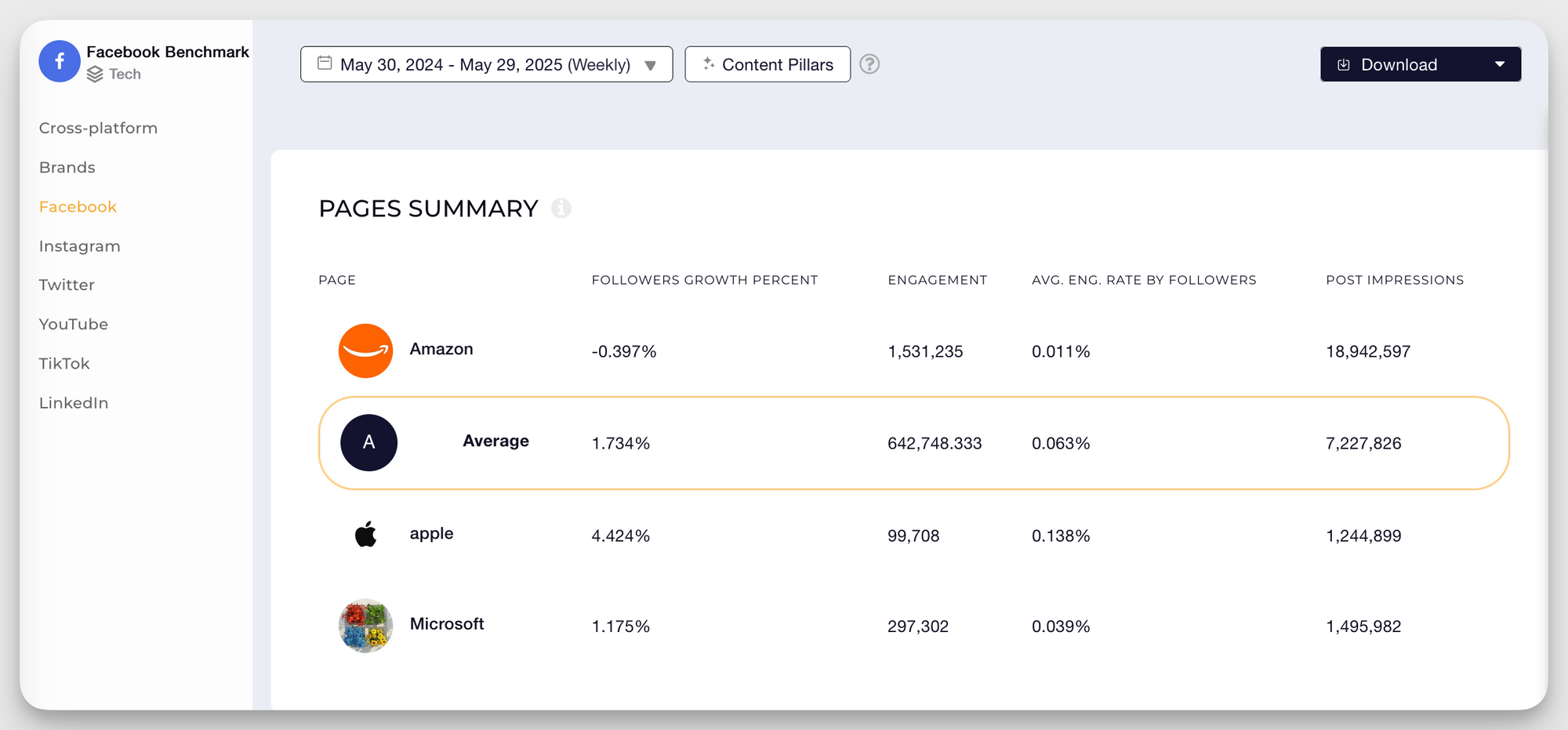Click the Download button

(x=1421, y=64)
